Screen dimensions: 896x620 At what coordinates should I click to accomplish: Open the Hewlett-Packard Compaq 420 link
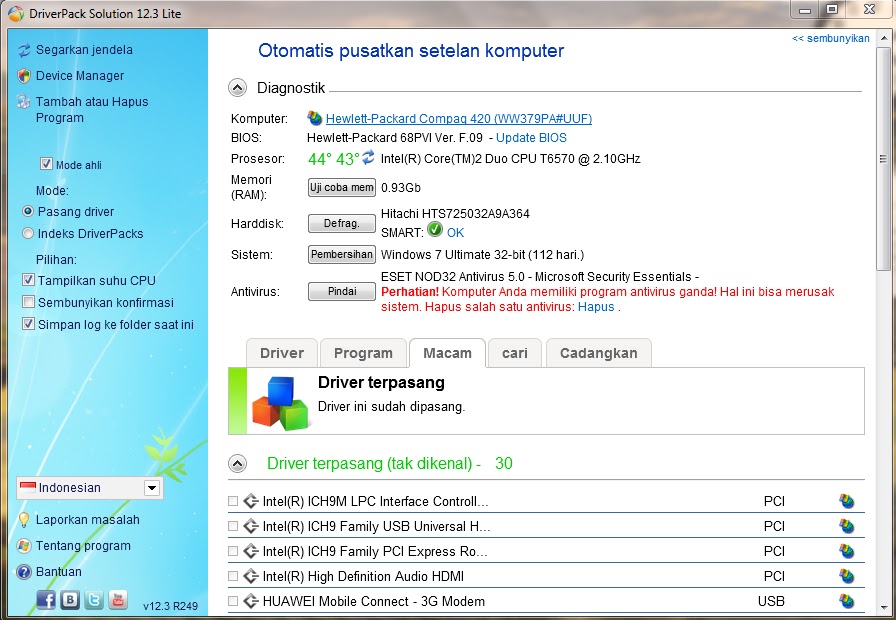click(459, 119)
